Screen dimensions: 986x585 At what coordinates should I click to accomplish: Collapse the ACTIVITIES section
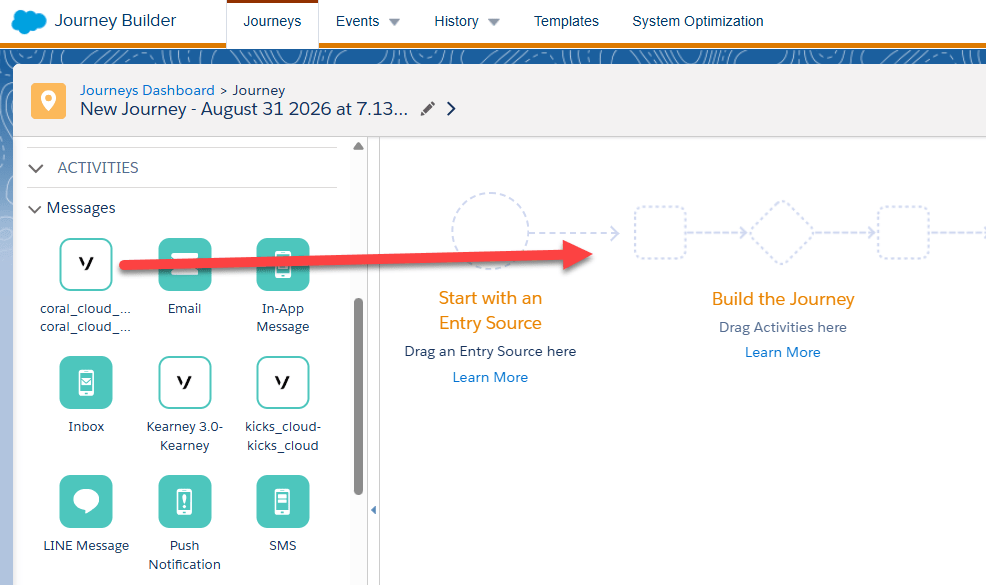[x=36, y=168]
